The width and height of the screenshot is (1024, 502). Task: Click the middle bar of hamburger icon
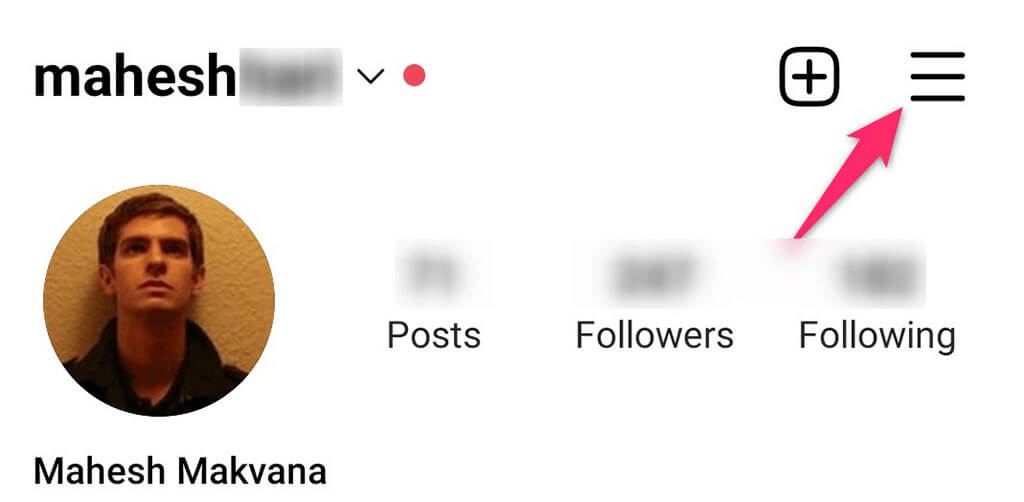click(x=937, y=76)
